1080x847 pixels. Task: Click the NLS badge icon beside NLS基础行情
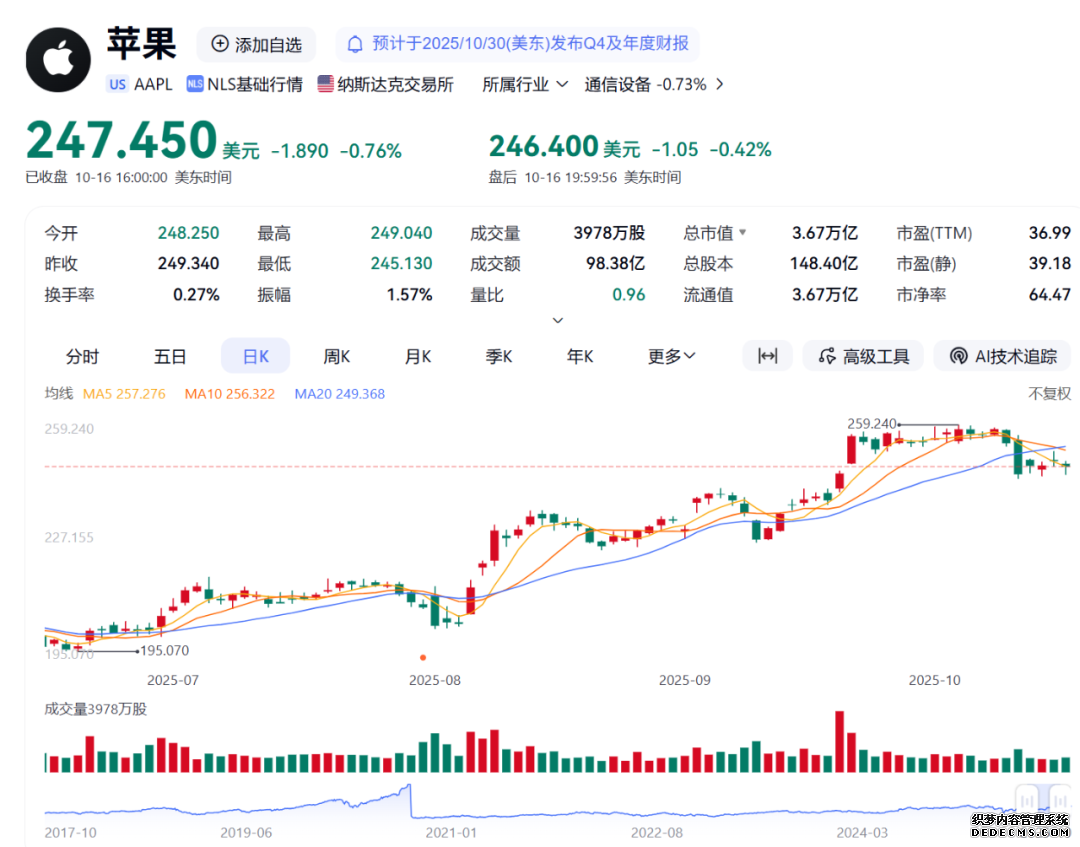194,84
